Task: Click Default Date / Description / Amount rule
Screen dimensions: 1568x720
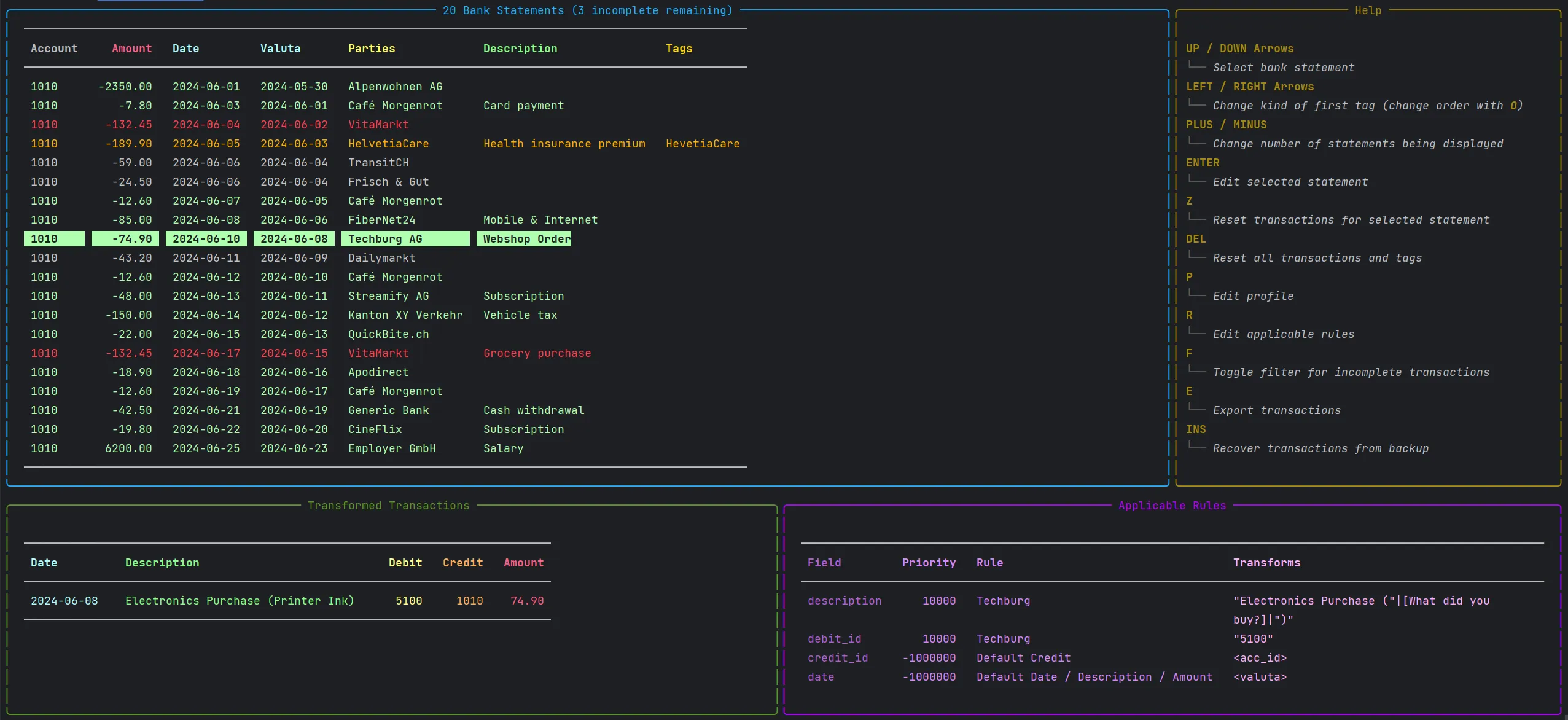Action: coord(1094,677)
